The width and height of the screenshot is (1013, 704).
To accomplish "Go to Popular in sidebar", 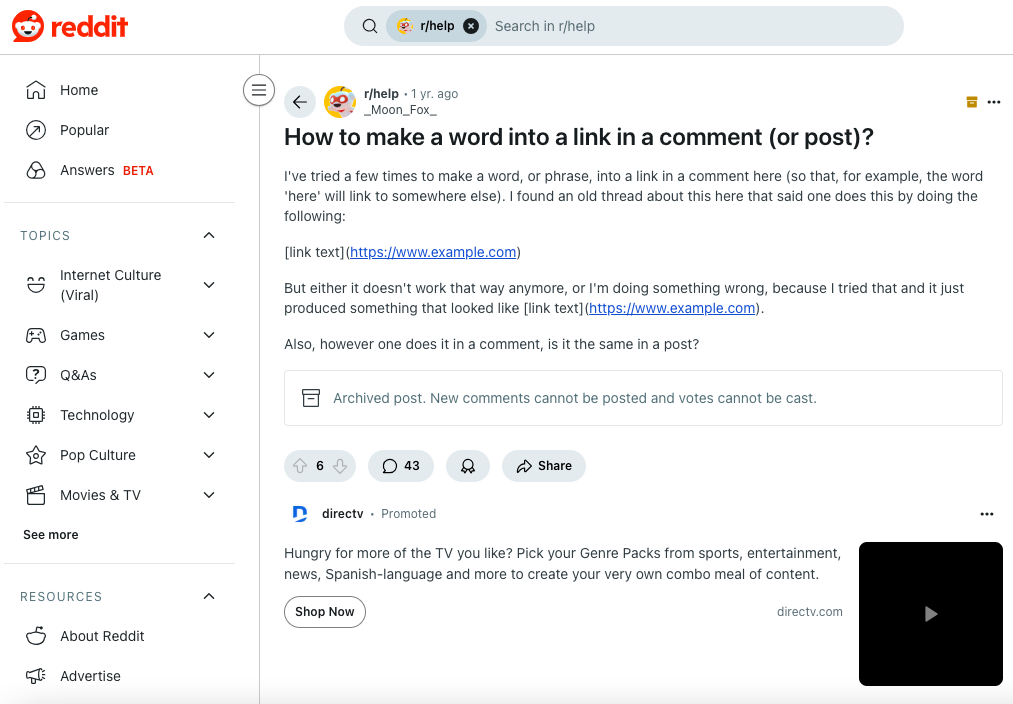I will click(x=84, y=130).
